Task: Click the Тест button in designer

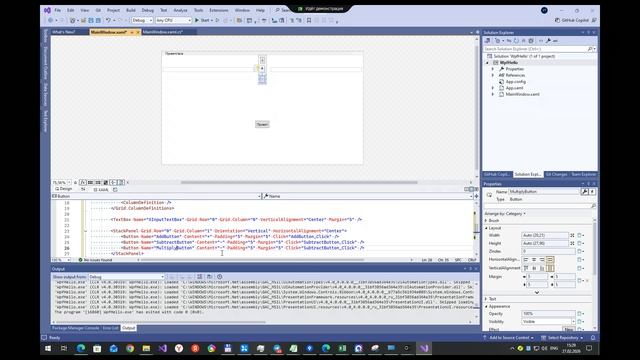Action: click(x=262, y=124)
